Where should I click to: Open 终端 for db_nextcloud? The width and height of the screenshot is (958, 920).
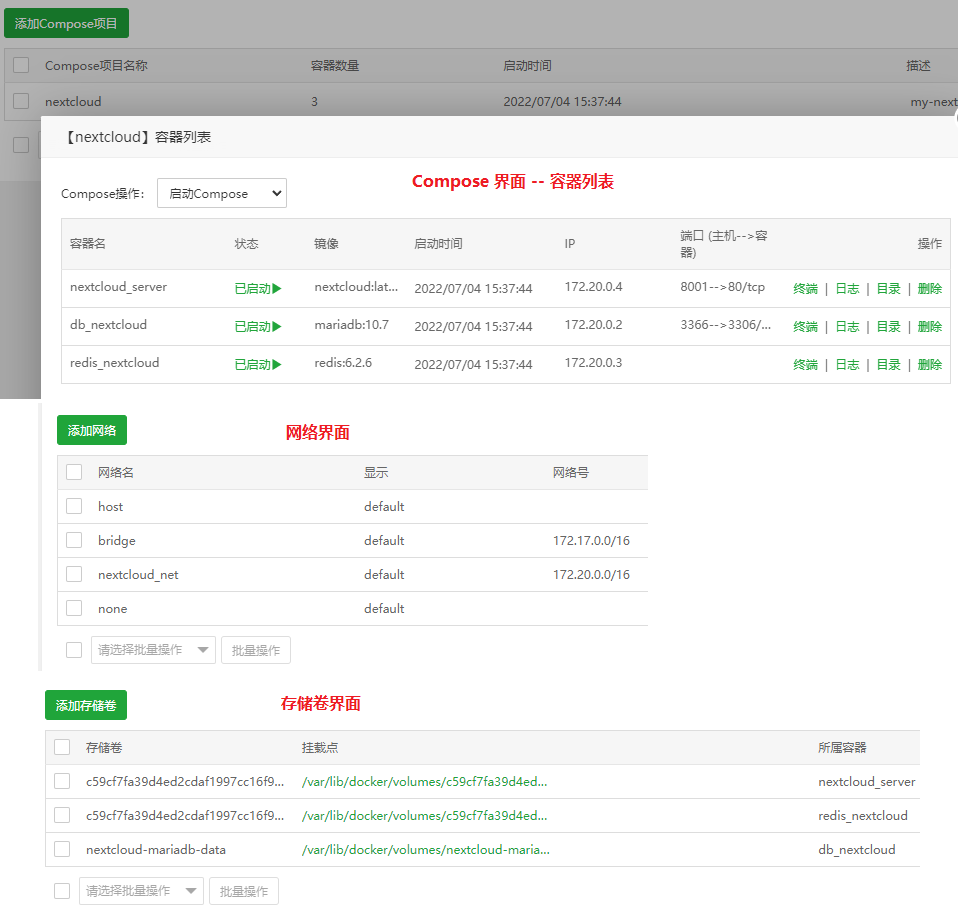pyautogui.click(x=805, y=326)
